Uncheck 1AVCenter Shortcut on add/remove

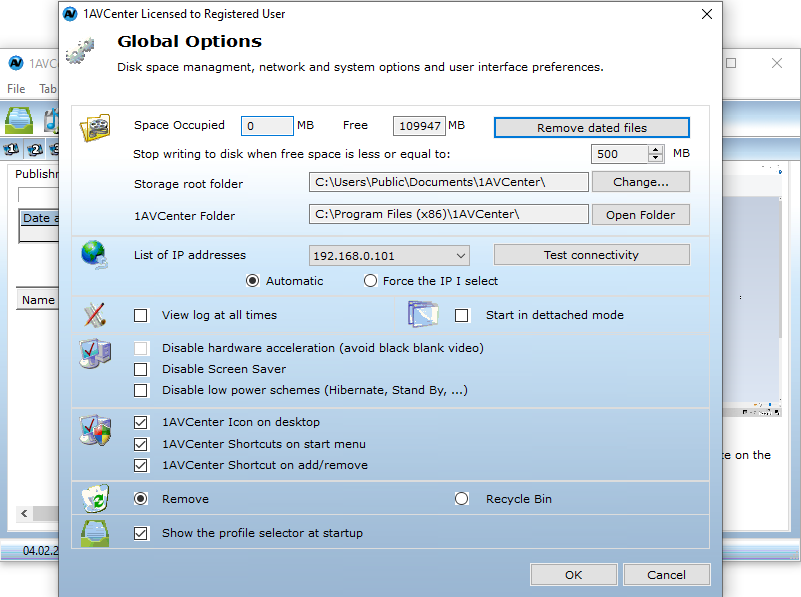coord(140,465)
